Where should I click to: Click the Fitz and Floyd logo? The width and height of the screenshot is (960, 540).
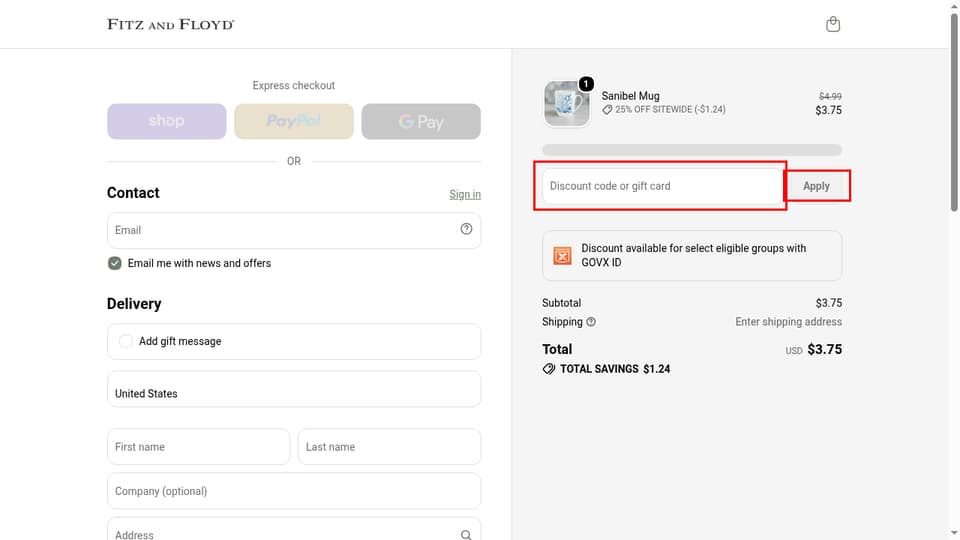[171, 24]
